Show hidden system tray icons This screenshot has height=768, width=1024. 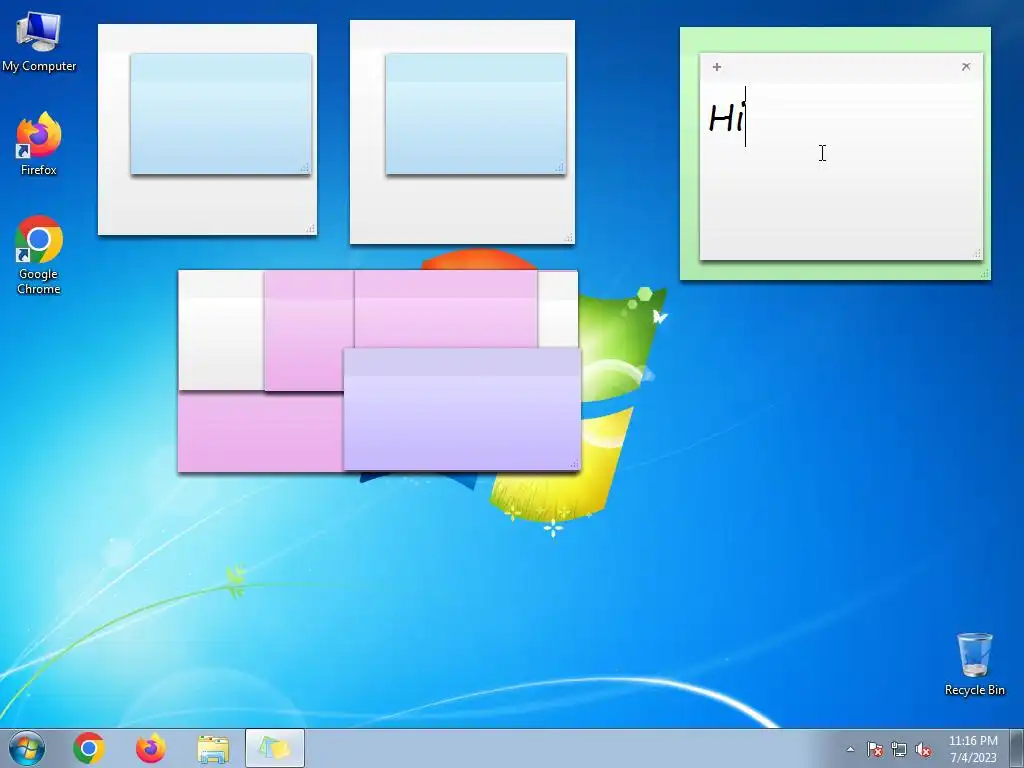coord(850,749)
